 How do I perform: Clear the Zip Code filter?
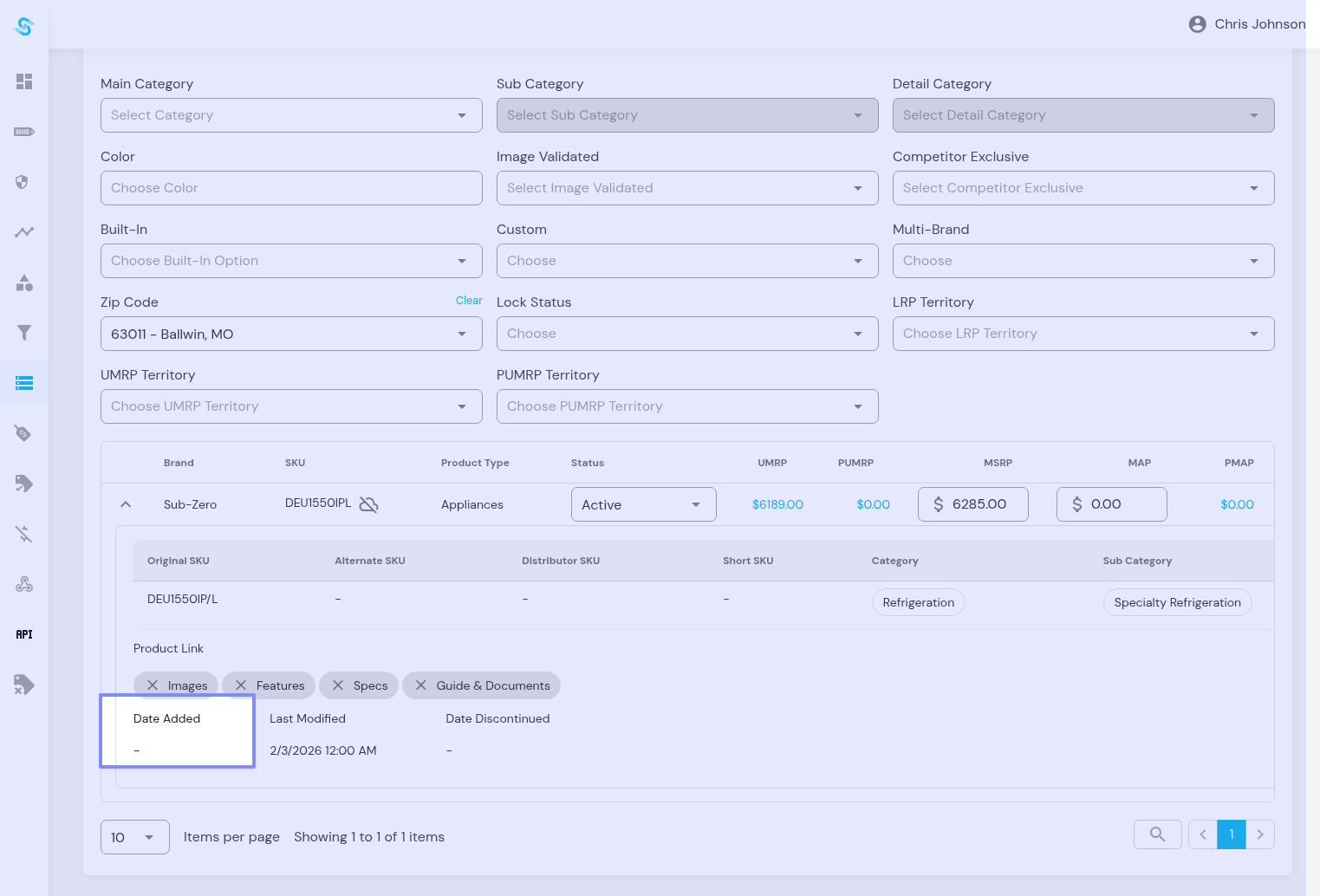pyautogui.click(x=469, y=301)
